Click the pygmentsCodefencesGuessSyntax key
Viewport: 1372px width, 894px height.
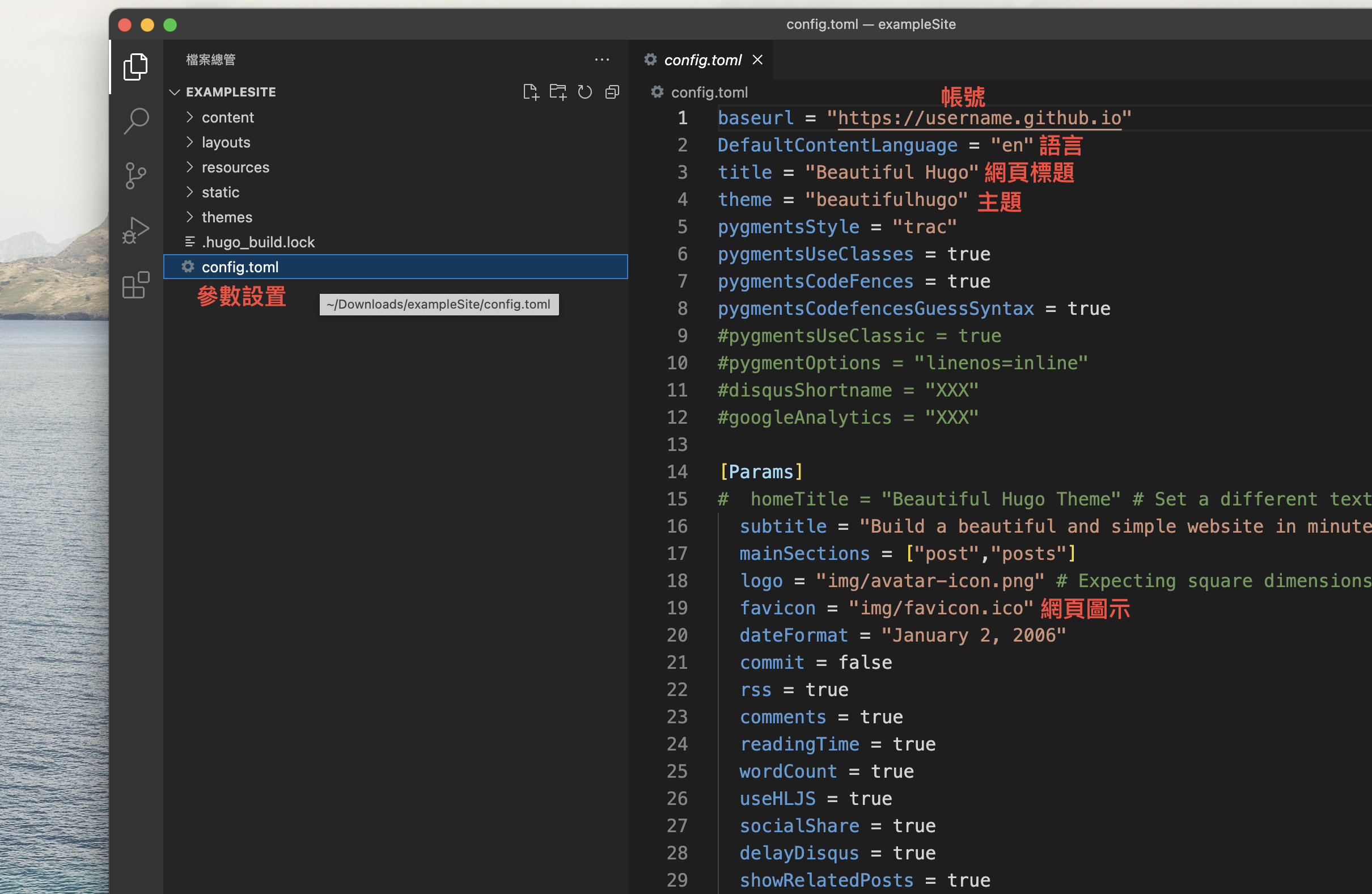(x=875, y=309)
